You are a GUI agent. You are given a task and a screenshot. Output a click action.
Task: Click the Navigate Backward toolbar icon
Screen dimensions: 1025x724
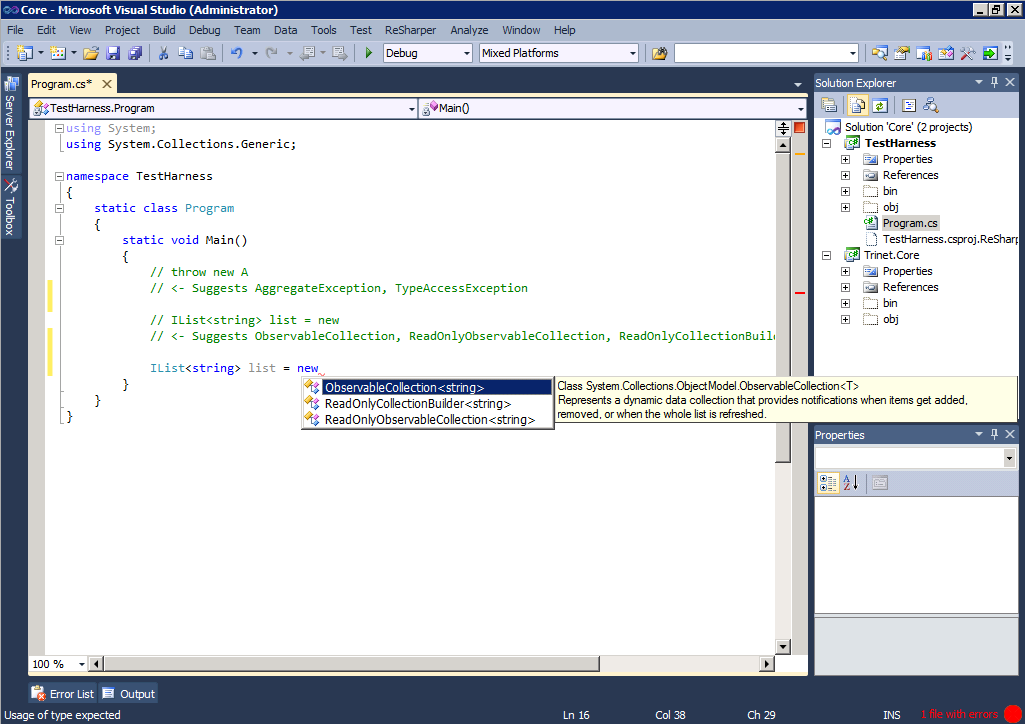pos(307,53)
